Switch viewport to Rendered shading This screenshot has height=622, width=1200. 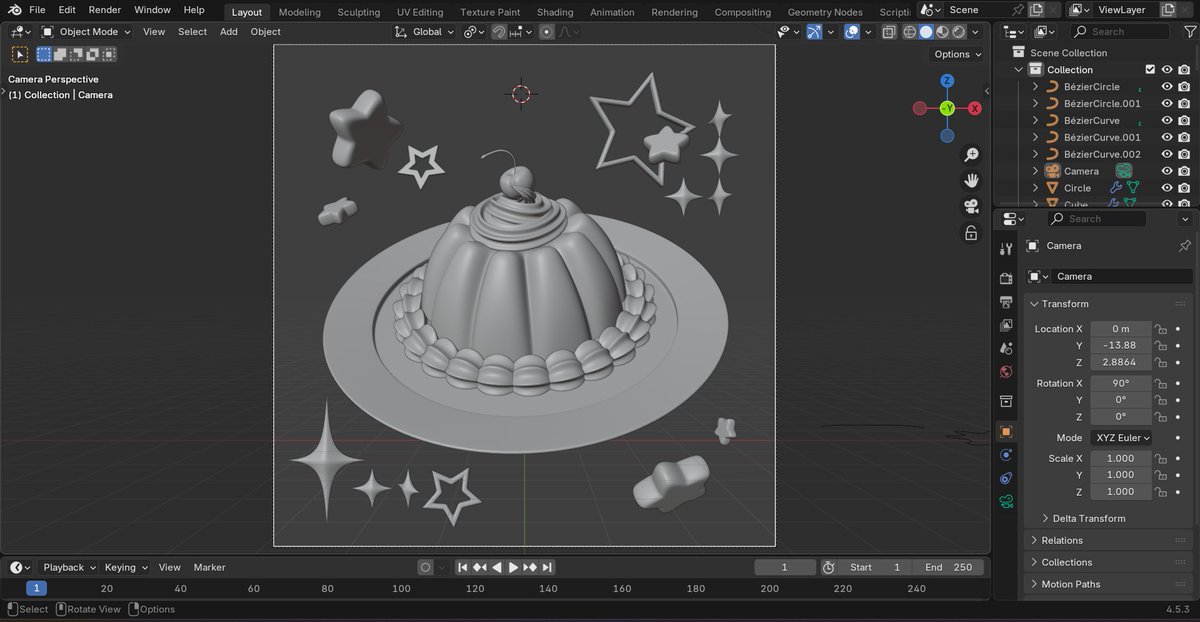[959, 31]
